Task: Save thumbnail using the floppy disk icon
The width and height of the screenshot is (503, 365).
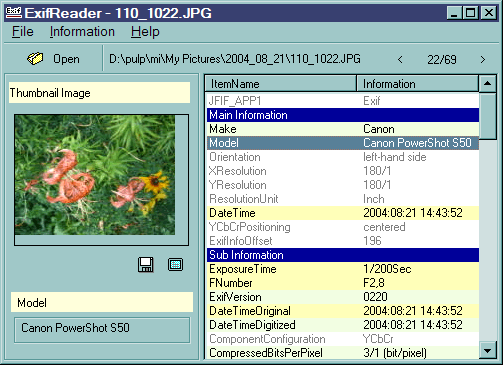Action: click(146, 265)
